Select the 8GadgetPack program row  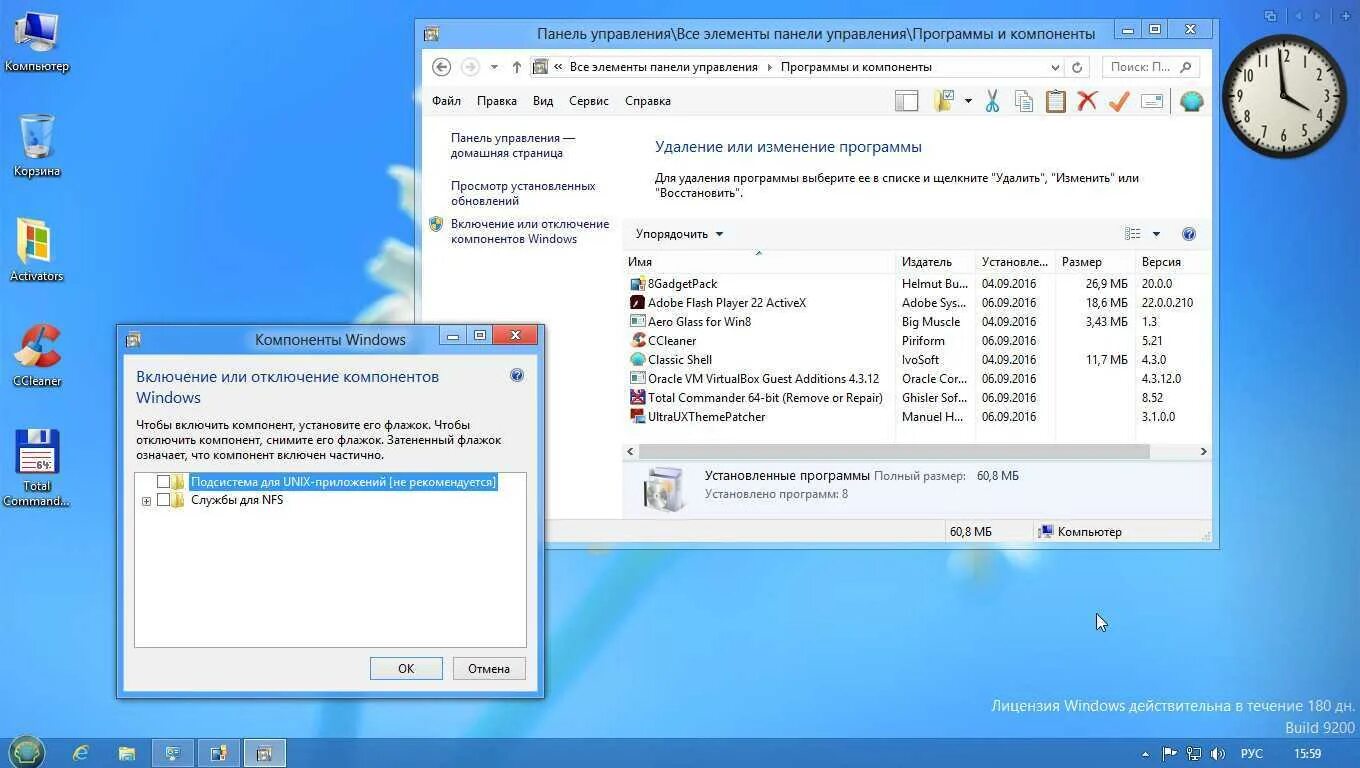[912, 284]
